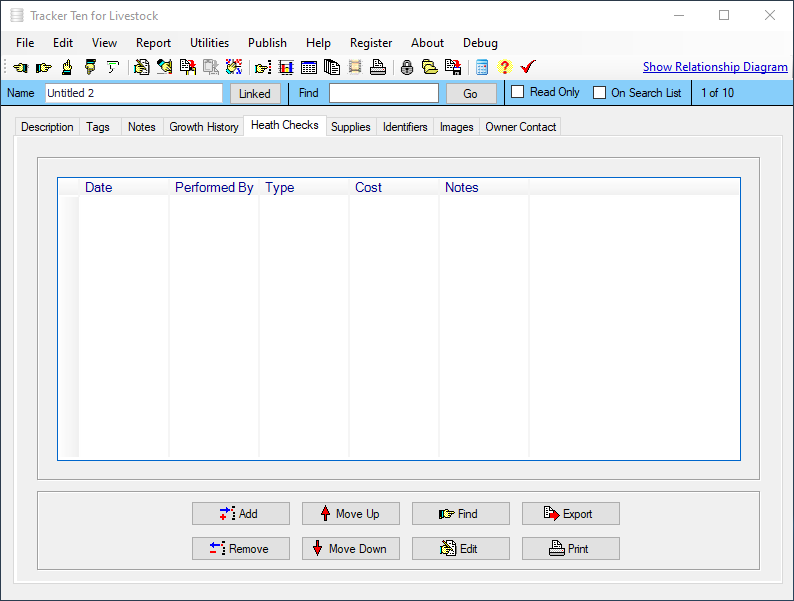Click the Linked button
The height and width of the screenshot is (601, 794).
255,93
